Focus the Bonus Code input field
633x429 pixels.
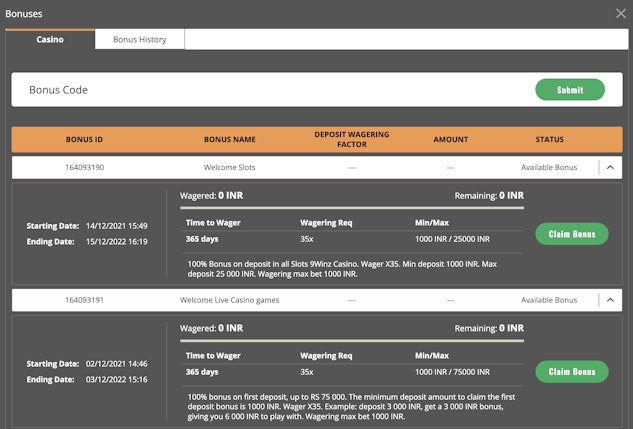(x=270, y=90)
